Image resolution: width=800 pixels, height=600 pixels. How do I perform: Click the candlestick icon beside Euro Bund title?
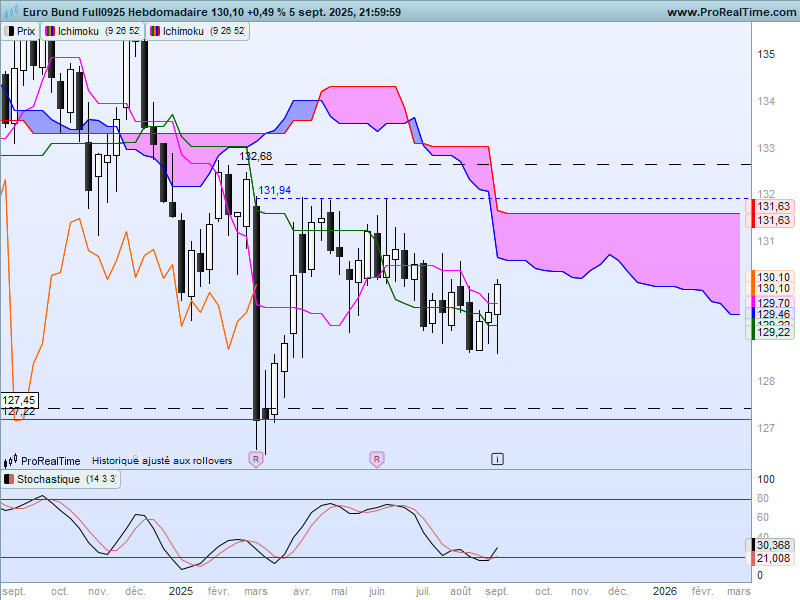point(11,11)
